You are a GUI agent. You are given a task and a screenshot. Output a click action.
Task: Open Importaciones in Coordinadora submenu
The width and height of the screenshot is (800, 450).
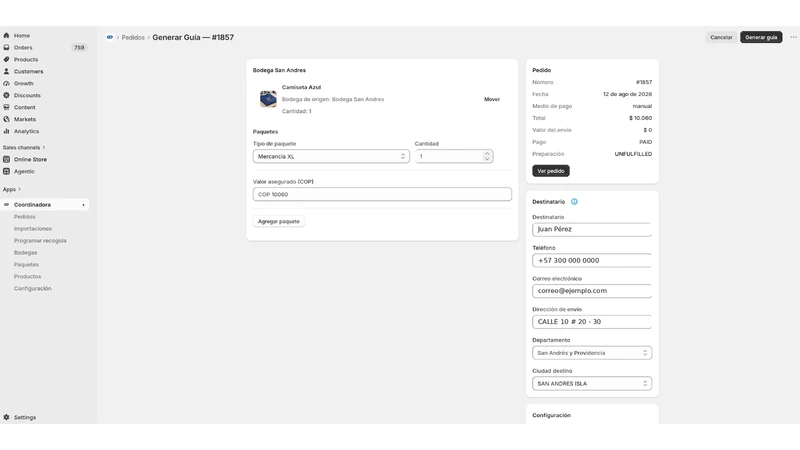33,229
